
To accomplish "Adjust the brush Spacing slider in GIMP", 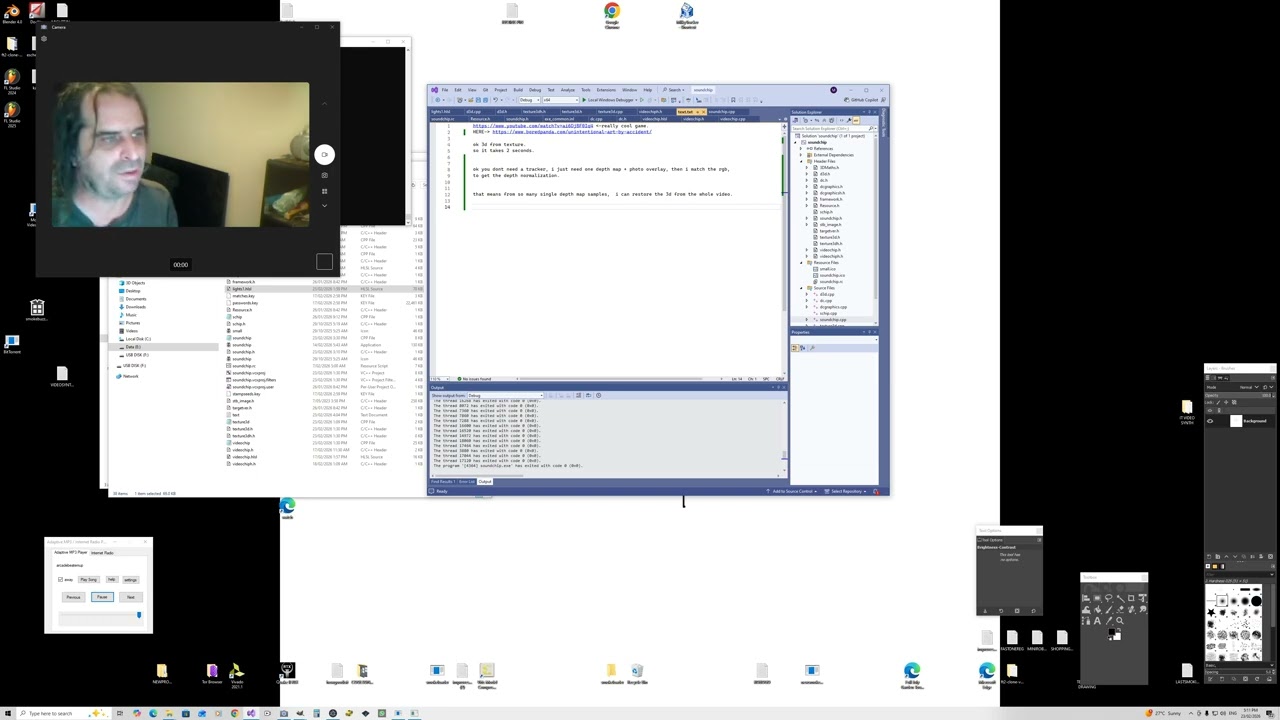I will coord(1240,672).
